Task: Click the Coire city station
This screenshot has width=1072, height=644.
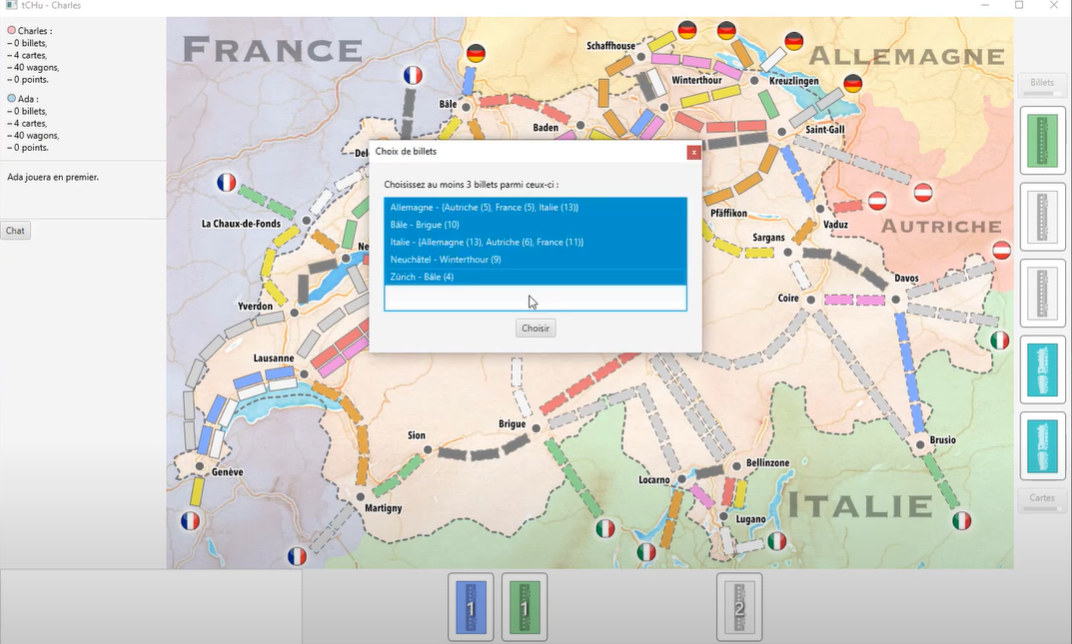Action: coord(811,299)
